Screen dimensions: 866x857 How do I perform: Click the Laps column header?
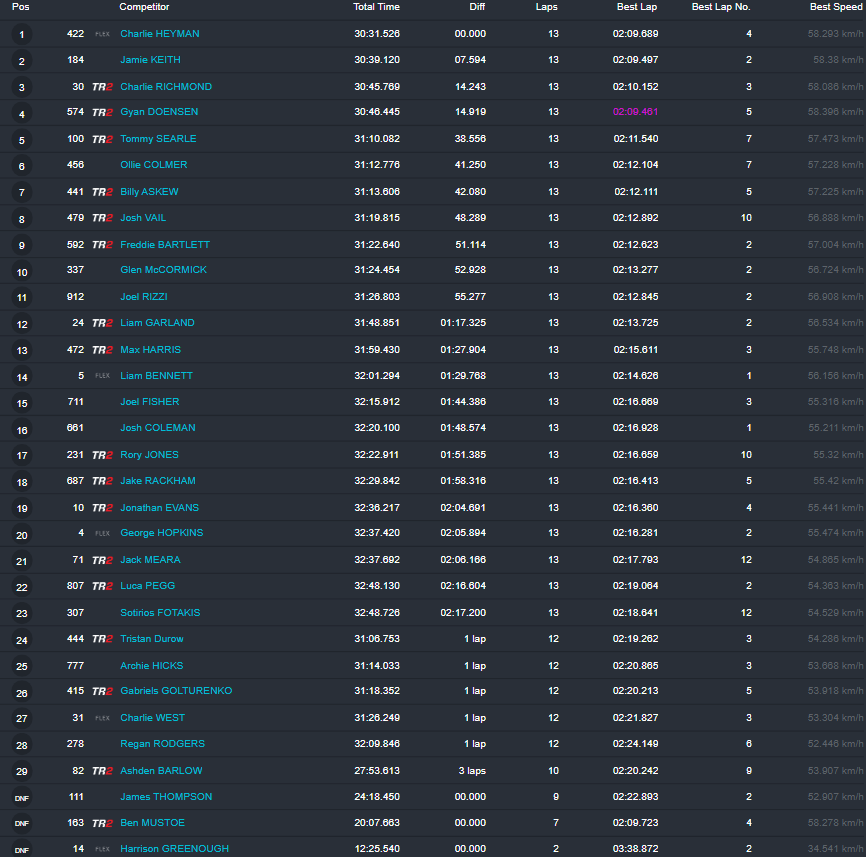tap(546, 7)
